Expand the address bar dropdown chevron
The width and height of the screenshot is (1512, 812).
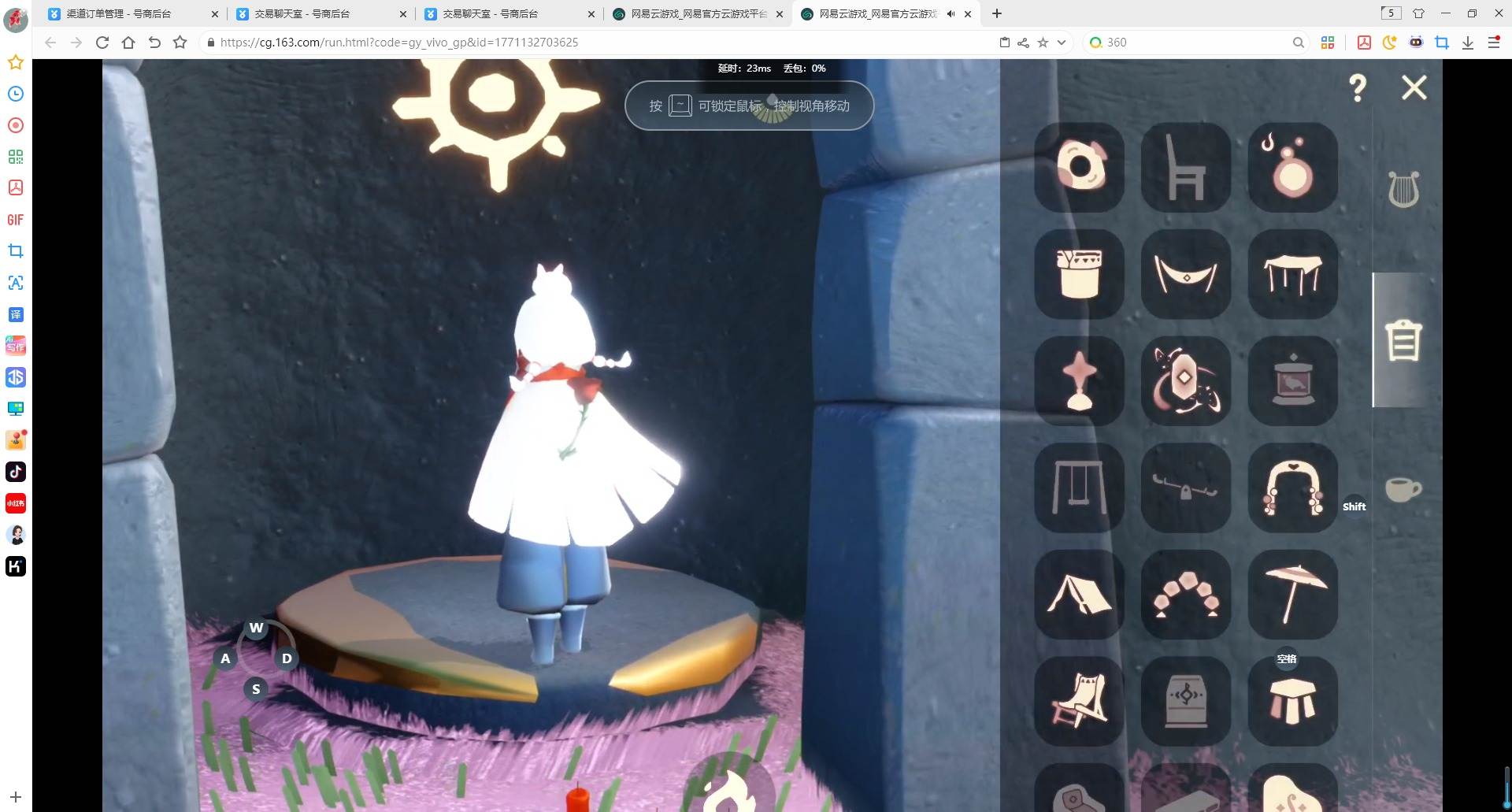tap(1062, 43)
